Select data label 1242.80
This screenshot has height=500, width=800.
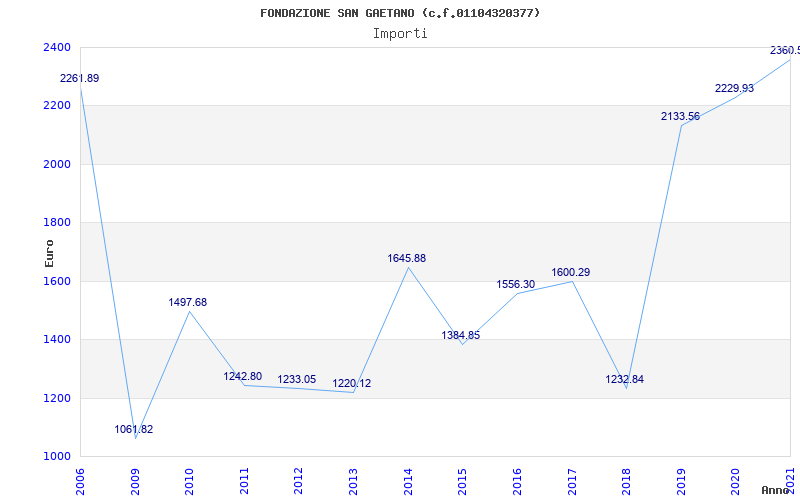pyautogui.click(x=242, y=377)
